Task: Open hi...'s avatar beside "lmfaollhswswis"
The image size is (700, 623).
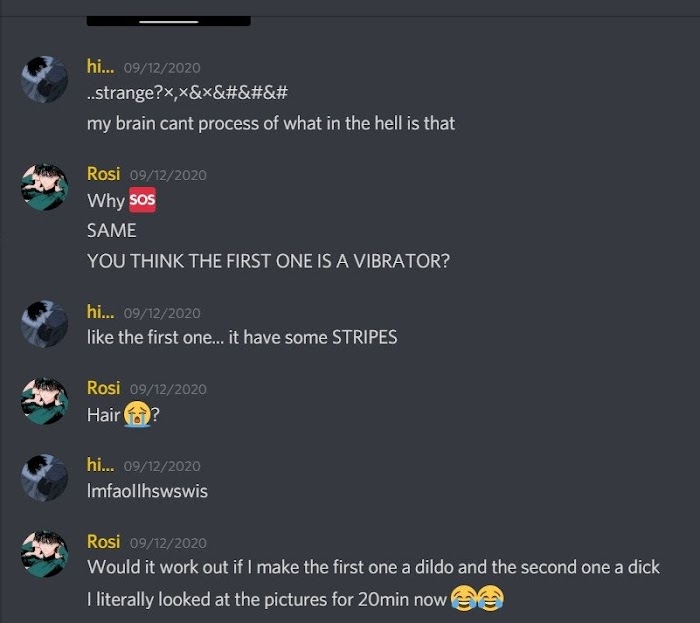Action: pyautogui.click(x=45, y=478)
